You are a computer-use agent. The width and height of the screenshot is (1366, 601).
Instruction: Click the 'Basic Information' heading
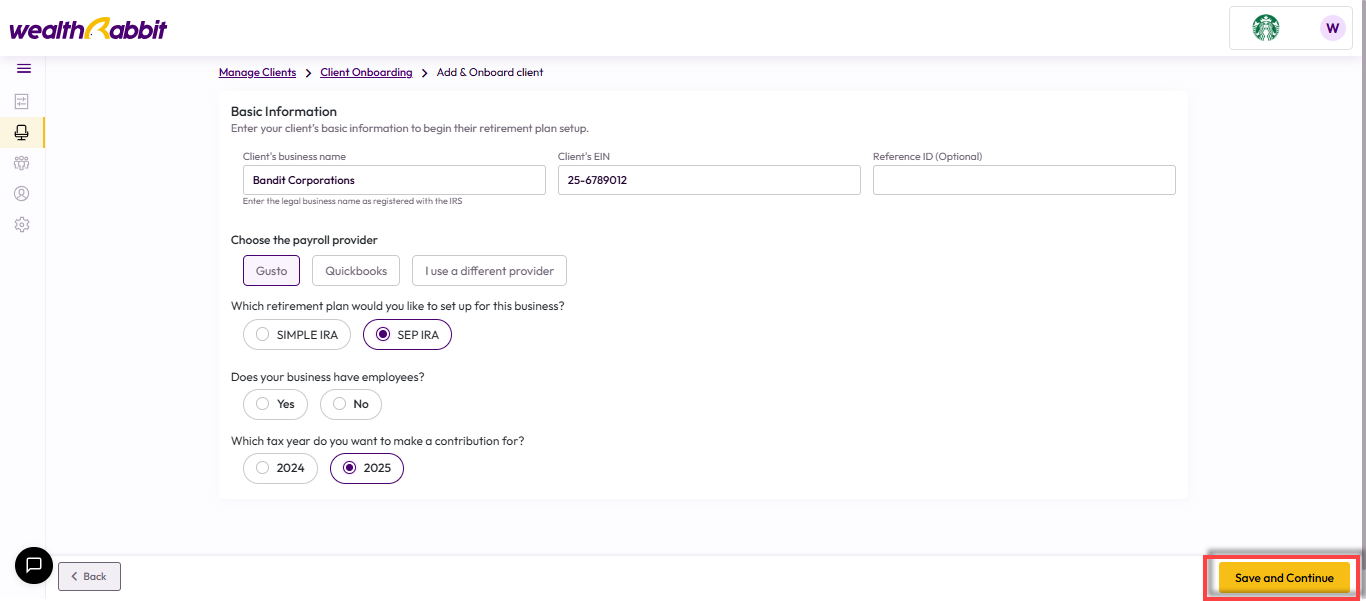pyautogui.click(x=284, y=112)
